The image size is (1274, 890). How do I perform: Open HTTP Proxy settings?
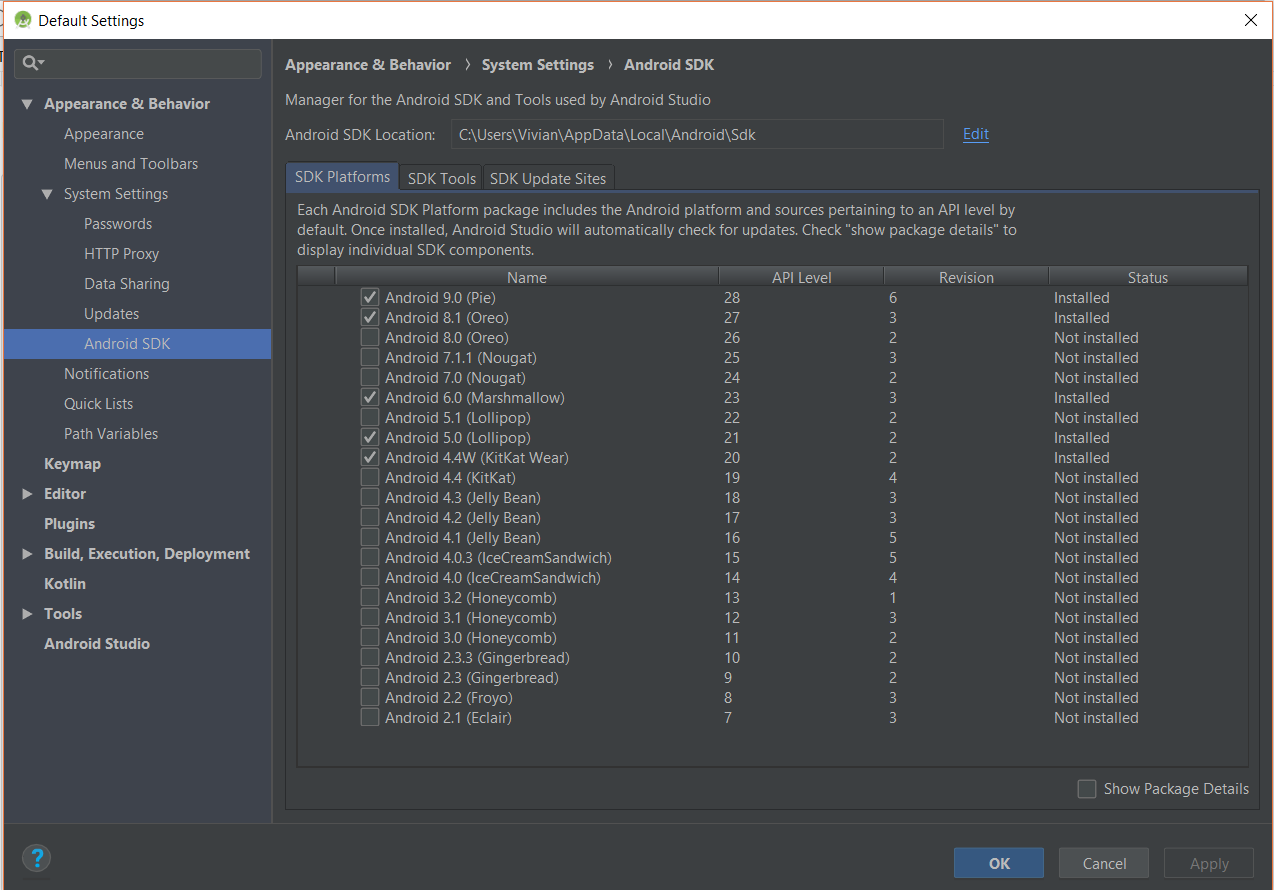pyautogui.click(x=121, y=254)
